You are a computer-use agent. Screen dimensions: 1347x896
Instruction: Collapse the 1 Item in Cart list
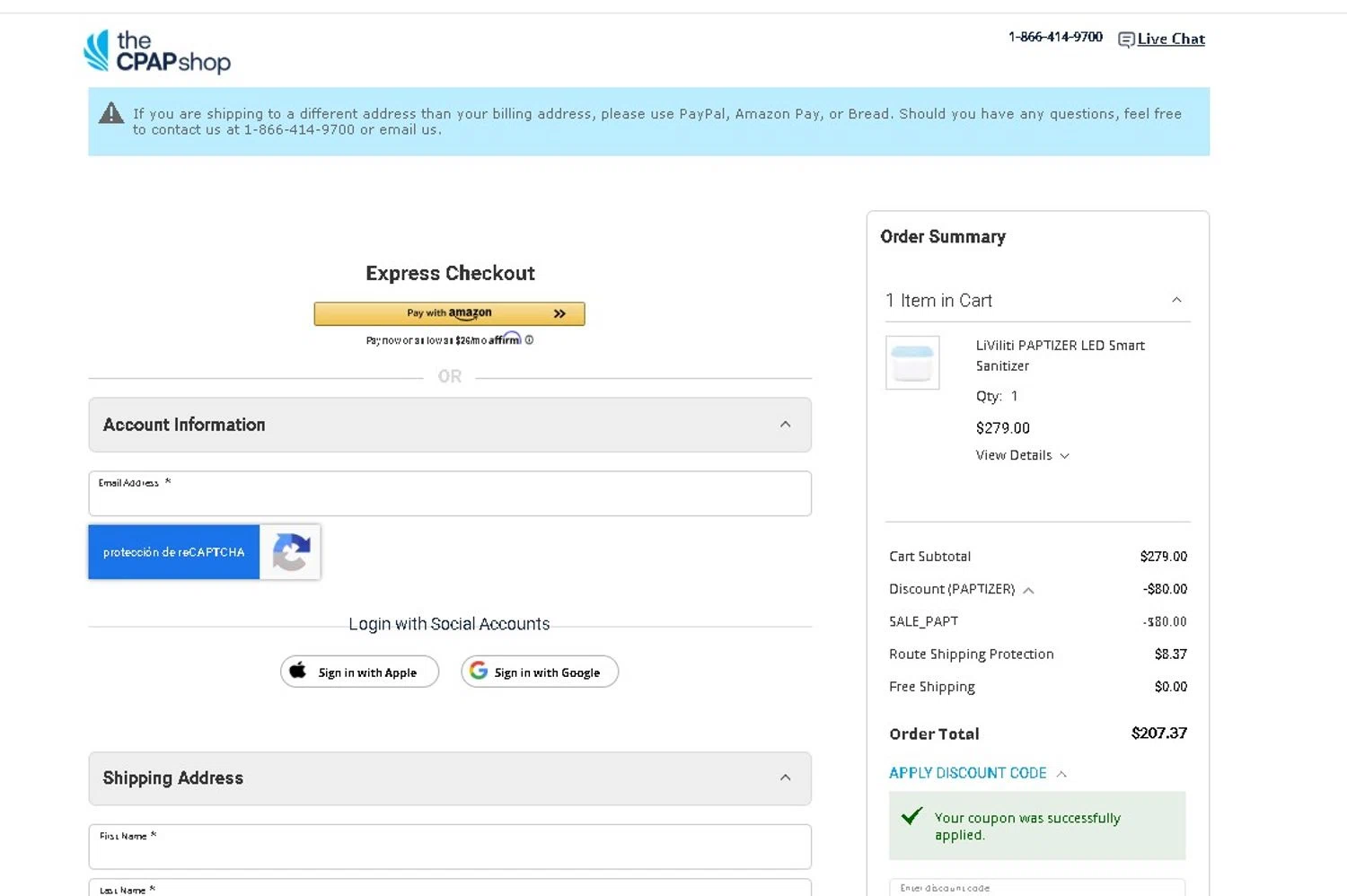tap(1176, 300)
